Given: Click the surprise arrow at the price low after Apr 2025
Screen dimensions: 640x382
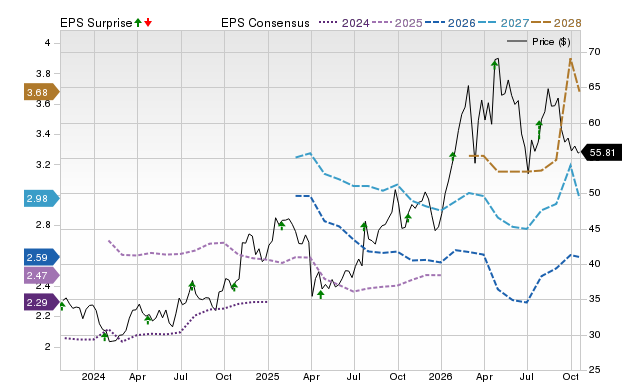Looking at the screenshot, I should (321, 294).
